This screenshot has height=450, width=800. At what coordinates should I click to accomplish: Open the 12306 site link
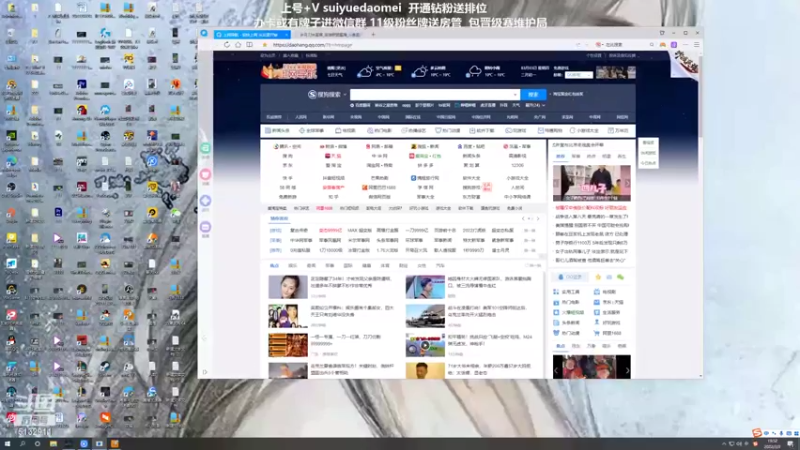[x=517, y=165]
